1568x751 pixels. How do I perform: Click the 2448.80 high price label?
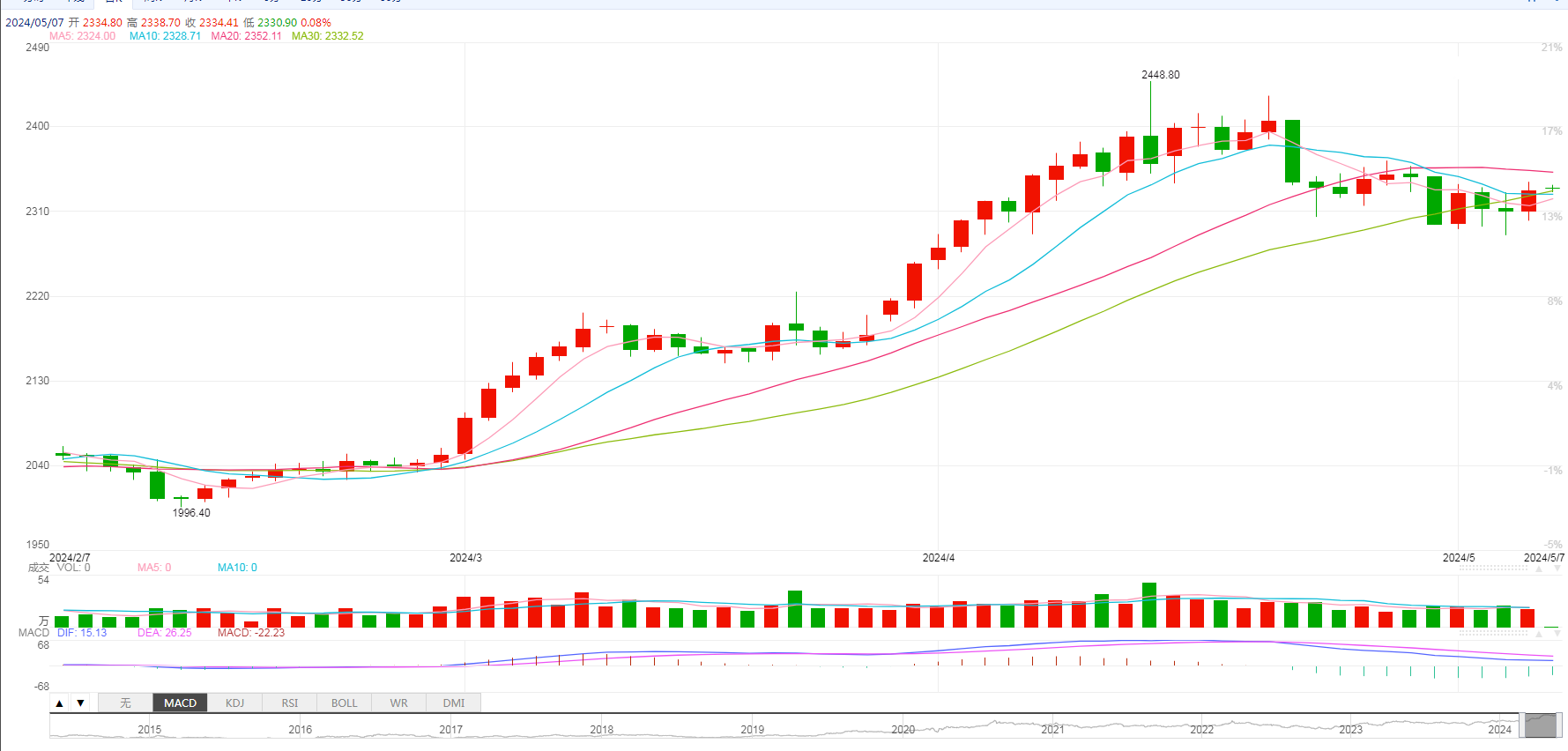(1161, 75)
